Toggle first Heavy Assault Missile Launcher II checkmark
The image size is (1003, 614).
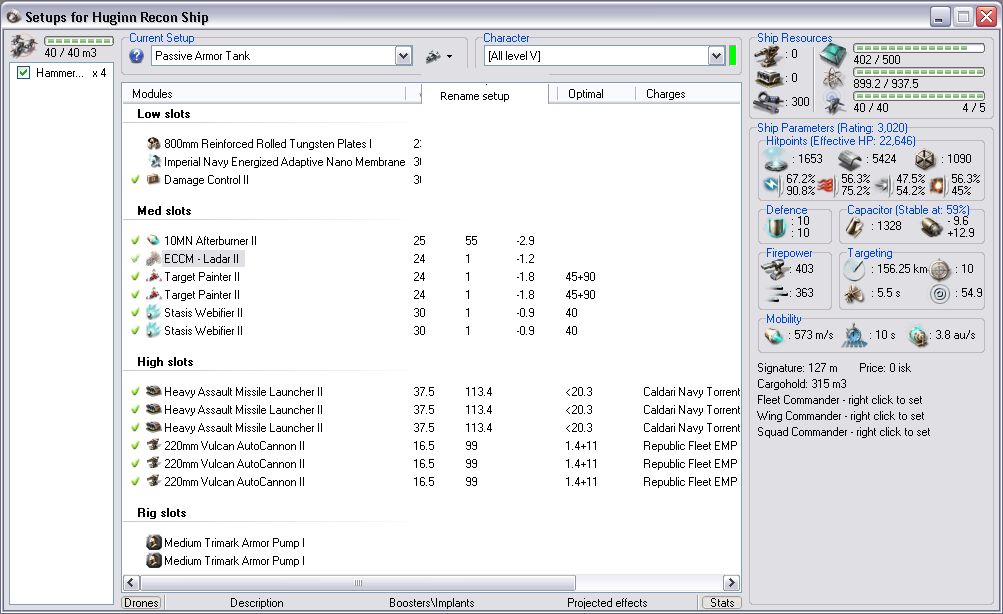point(135,391)
